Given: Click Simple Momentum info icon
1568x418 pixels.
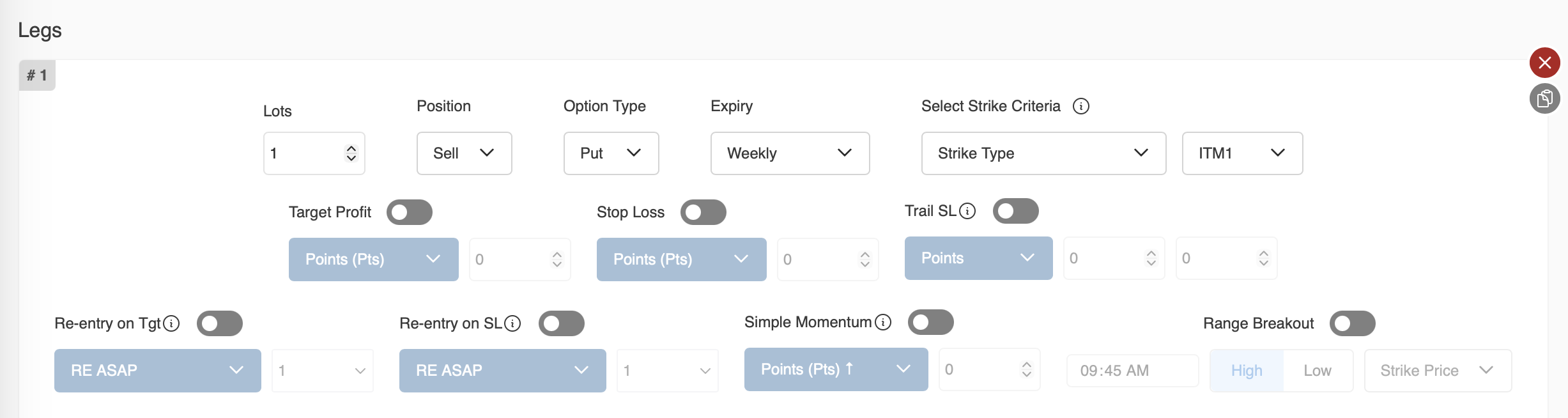Looking at the screenshot, I should coord(883,322).
